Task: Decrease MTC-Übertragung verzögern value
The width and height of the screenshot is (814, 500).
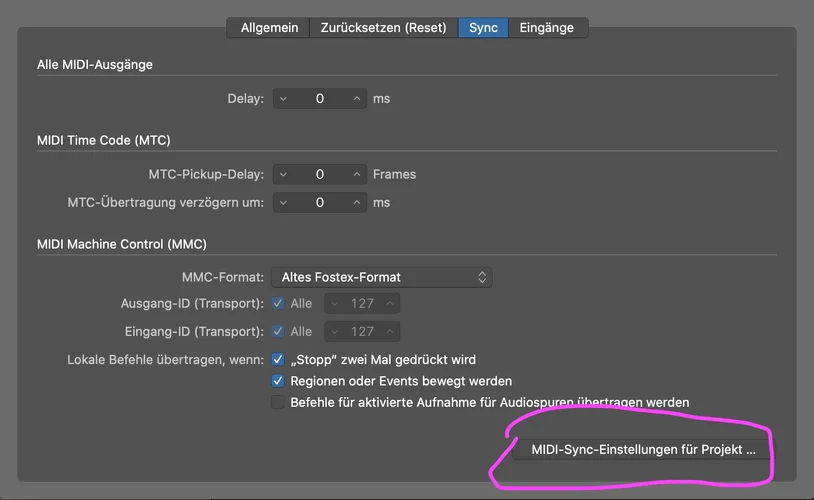Action: [283, 202]
